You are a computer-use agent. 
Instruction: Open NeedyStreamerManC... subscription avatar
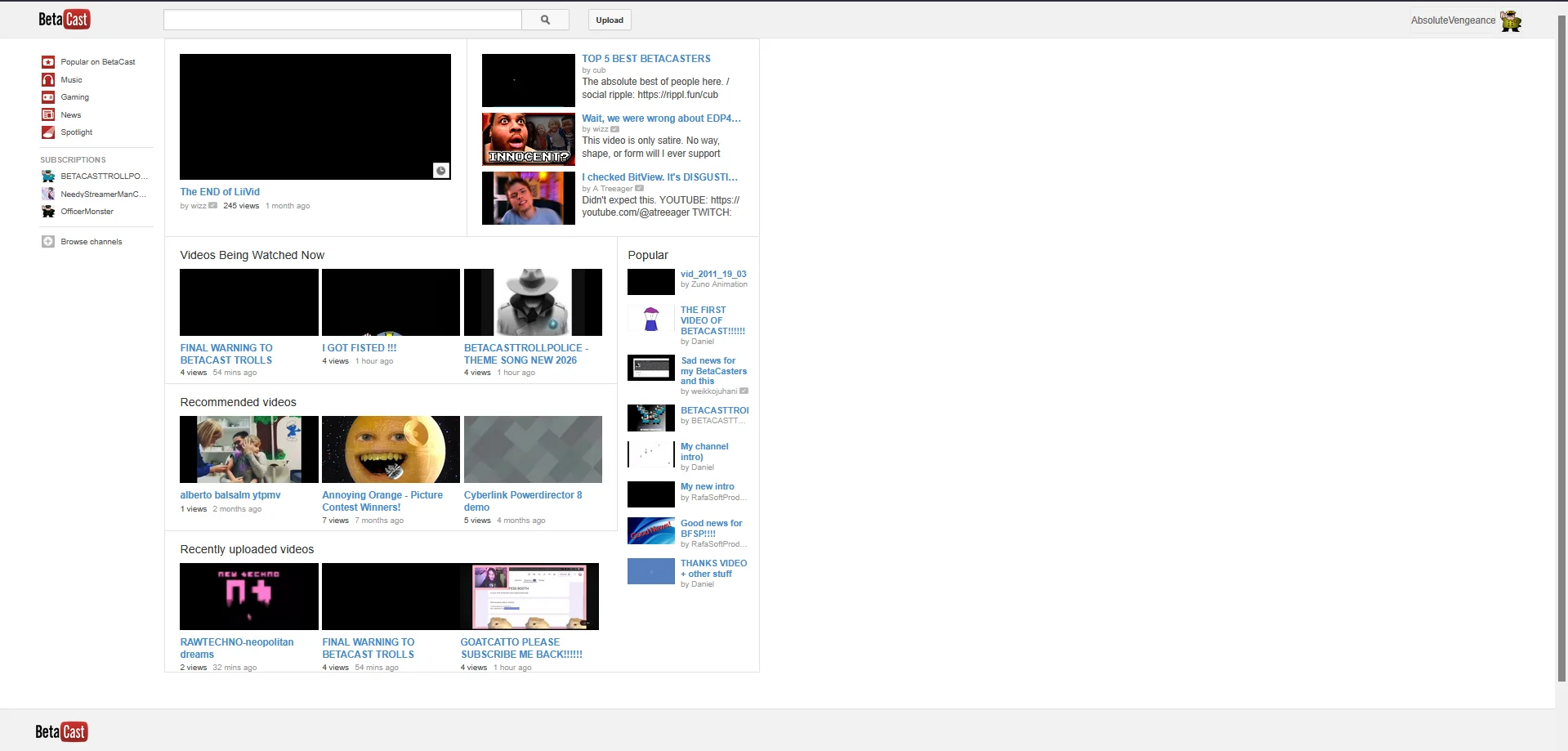48,194
